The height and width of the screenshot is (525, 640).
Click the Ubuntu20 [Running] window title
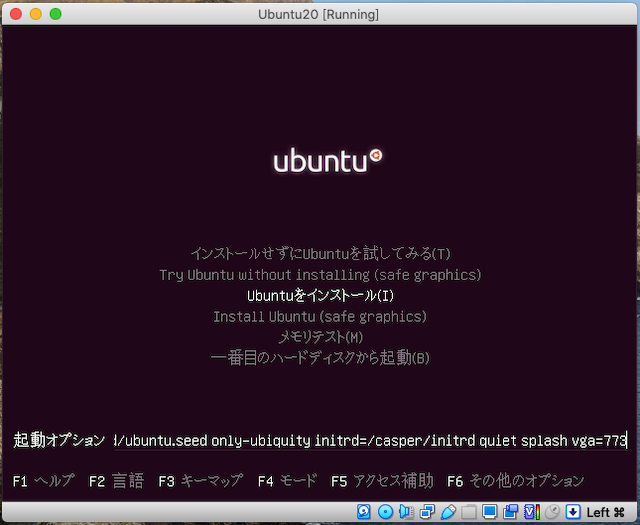click(x=318, y=14)
